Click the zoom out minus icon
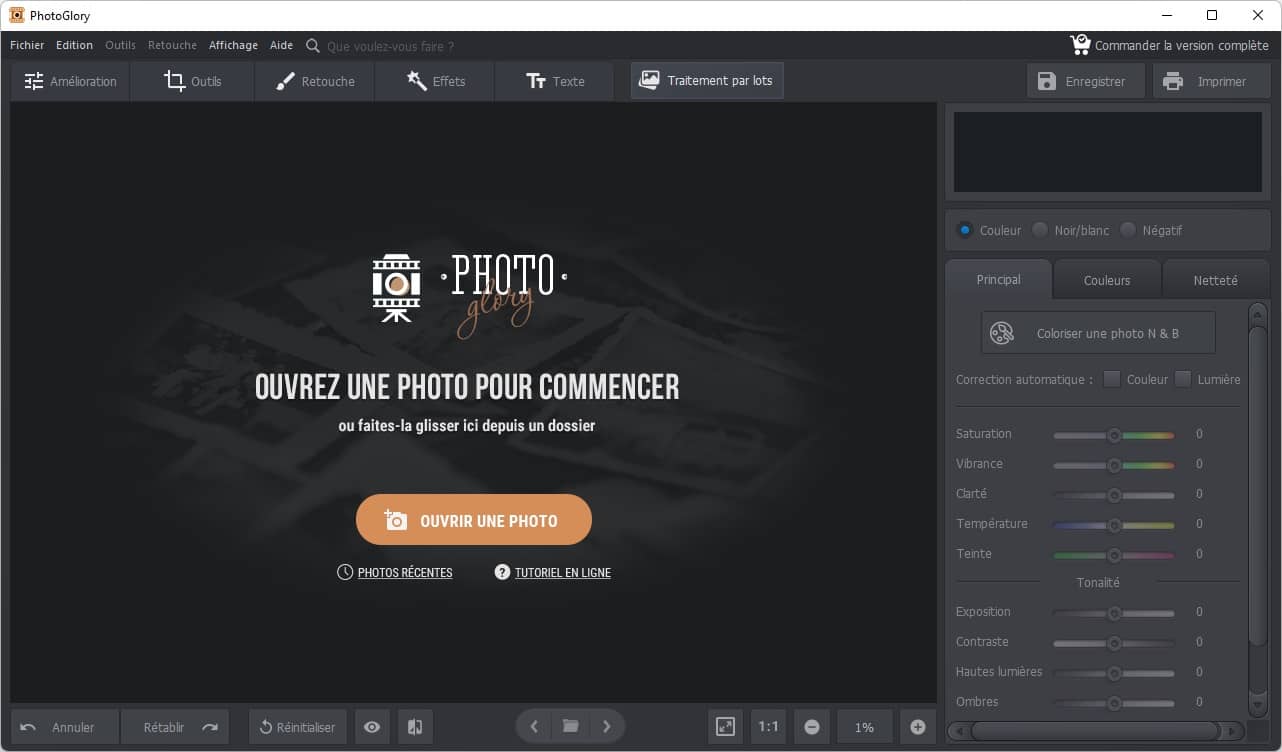 (x=812, y=727)
